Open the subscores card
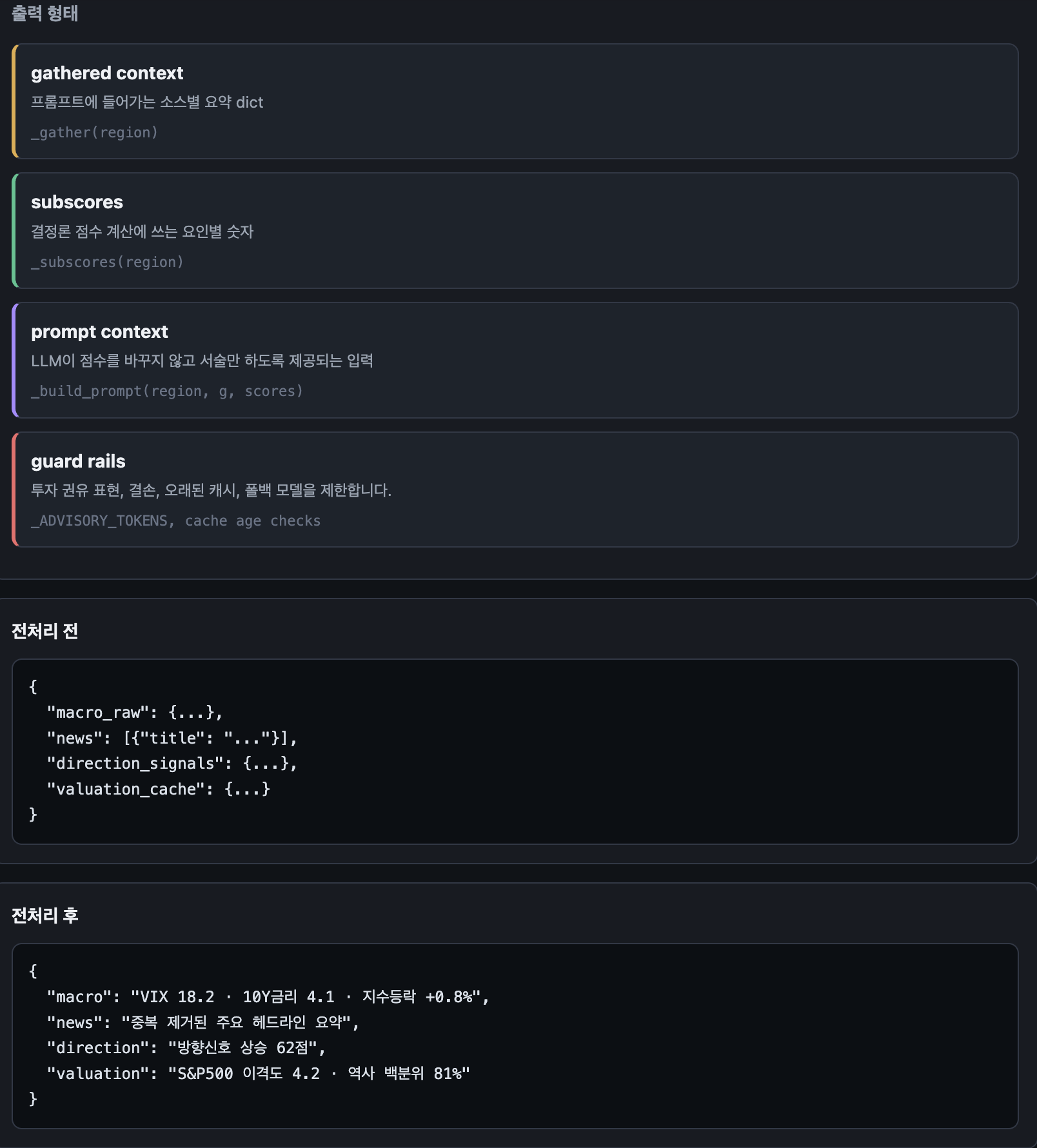This screenshot has height=1148, width=1037. [x=515, y=230]
